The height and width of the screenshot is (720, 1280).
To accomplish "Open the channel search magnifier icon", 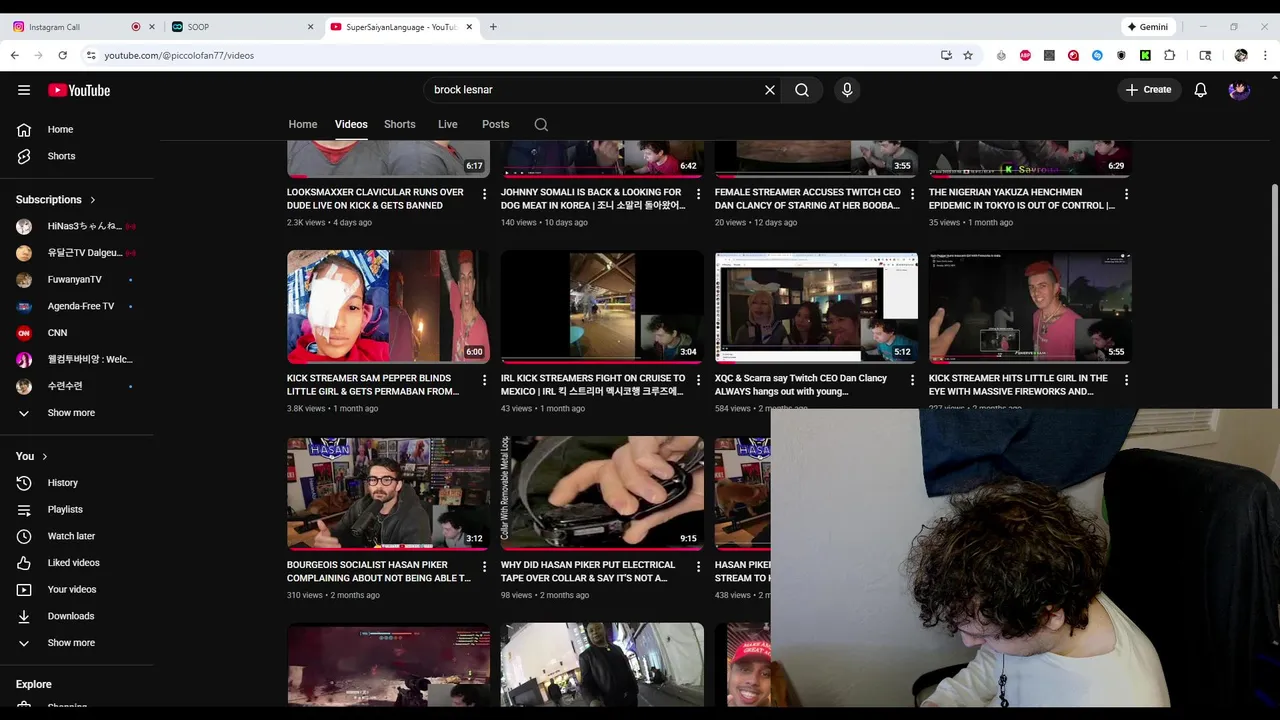I will 541,125.
